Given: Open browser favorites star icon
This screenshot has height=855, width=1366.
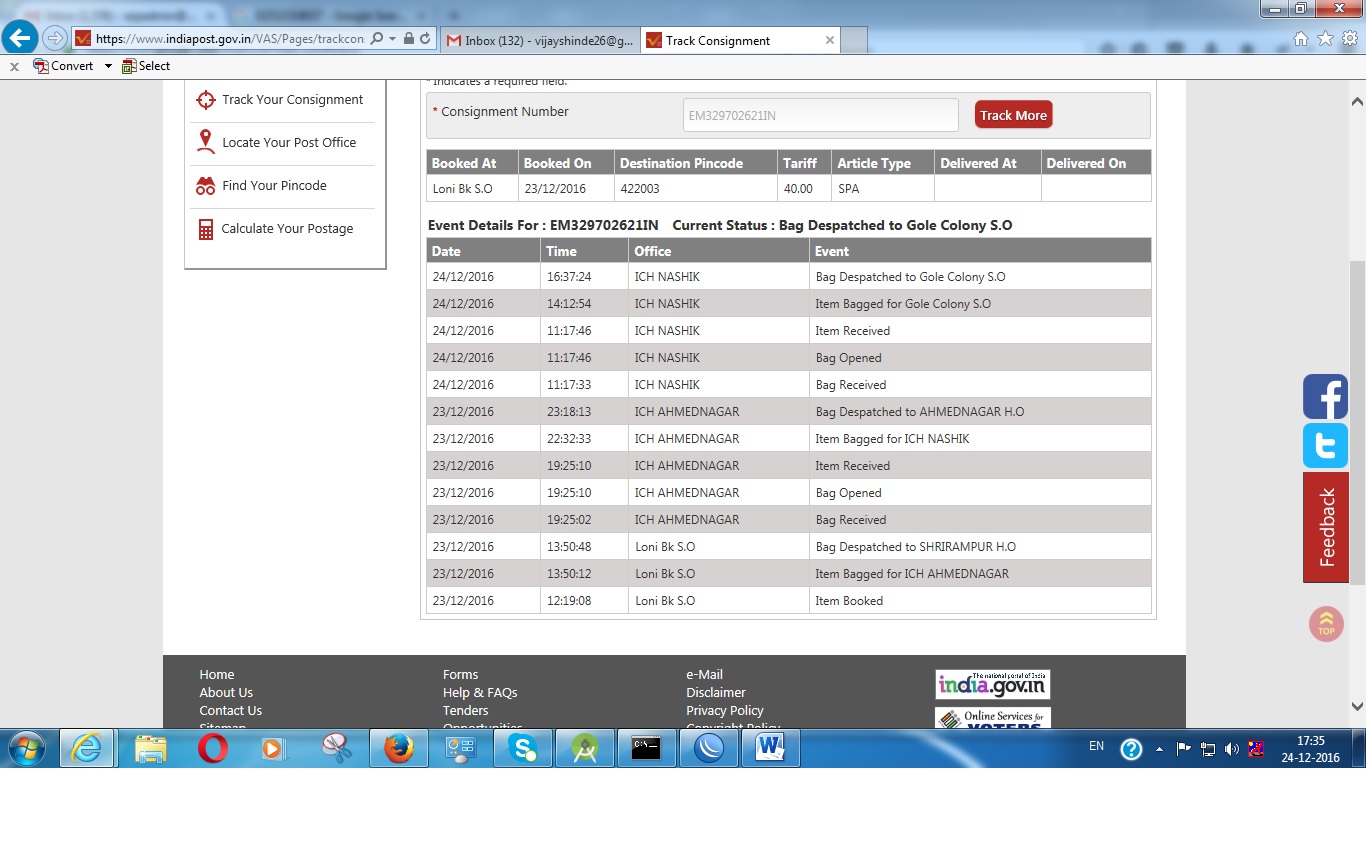Looking at the screenshot, I should pyautogui.click(x=1325, y=39).
